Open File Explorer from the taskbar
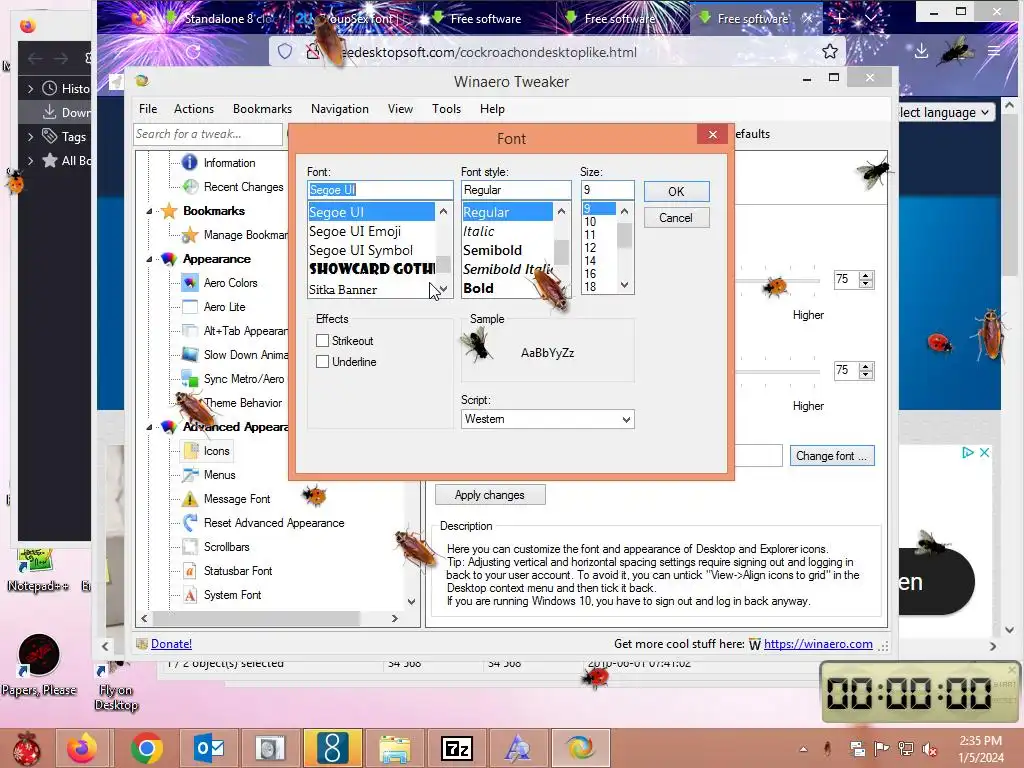 click(x=395, y=748)
